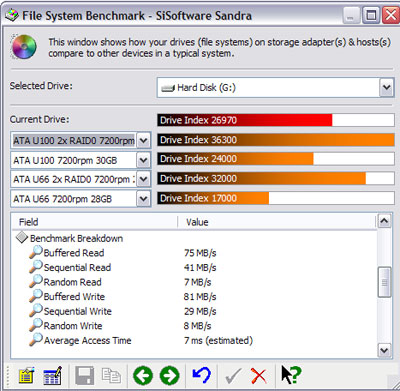The height and width of the screenshot is (391, 400).
Task: Open the ATA U66 2x RAID0 dropdown arrow
Action: (x=144, y=179)
